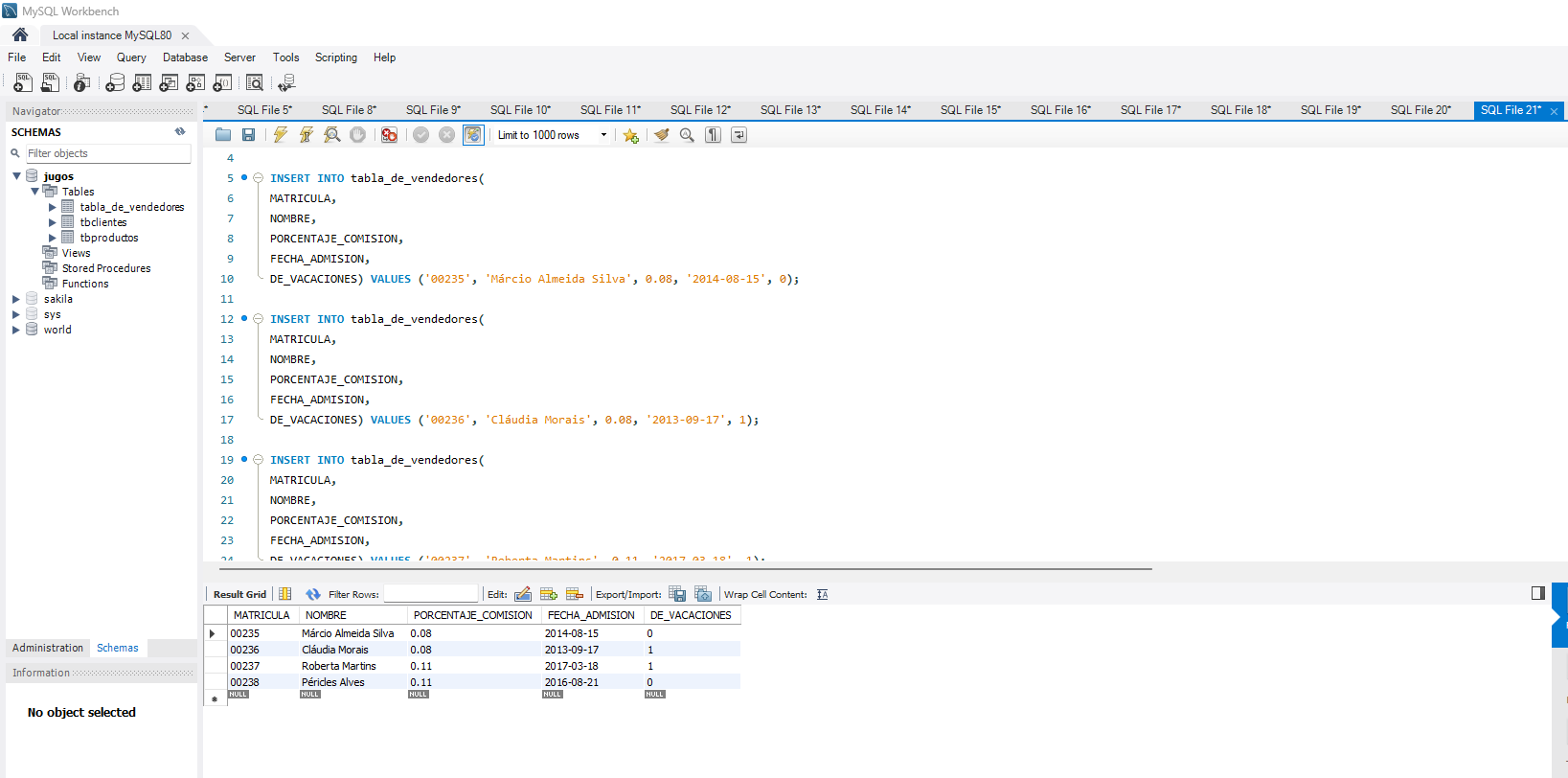Toggle the result grid view icon
The width and height of the screenshot is (1568, 778).
pos(285,594)
